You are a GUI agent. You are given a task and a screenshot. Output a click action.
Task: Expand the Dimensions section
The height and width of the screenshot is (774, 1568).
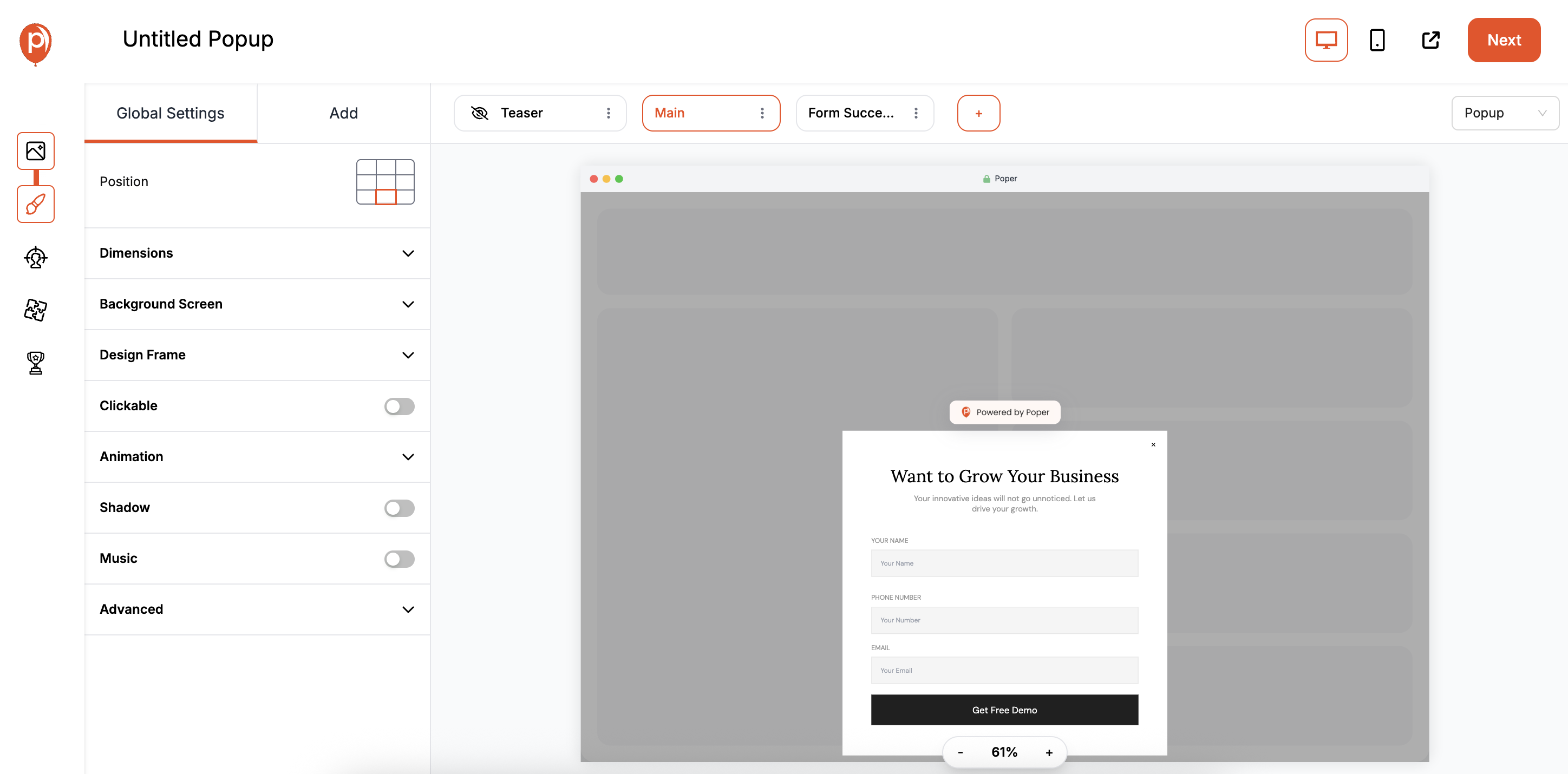(x=257, y=253)
